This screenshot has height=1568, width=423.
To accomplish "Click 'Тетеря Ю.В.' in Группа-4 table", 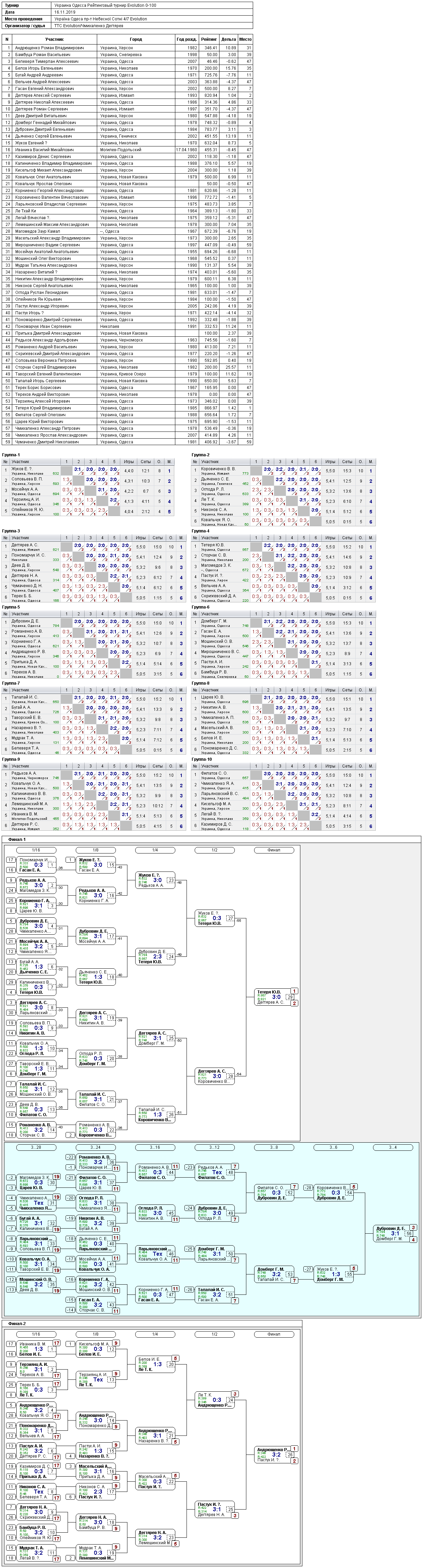I will 213,545.
